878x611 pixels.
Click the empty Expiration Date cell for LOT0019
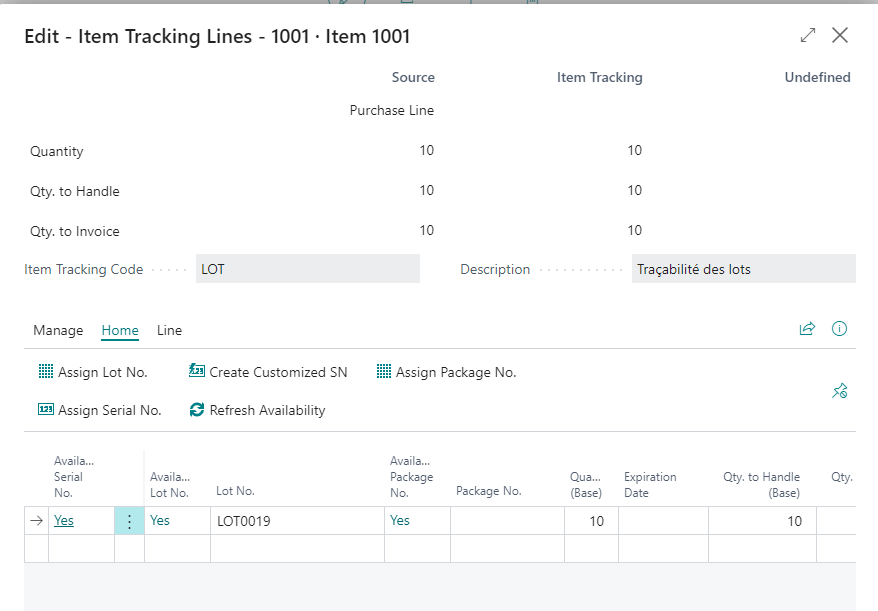coord(664,521)
